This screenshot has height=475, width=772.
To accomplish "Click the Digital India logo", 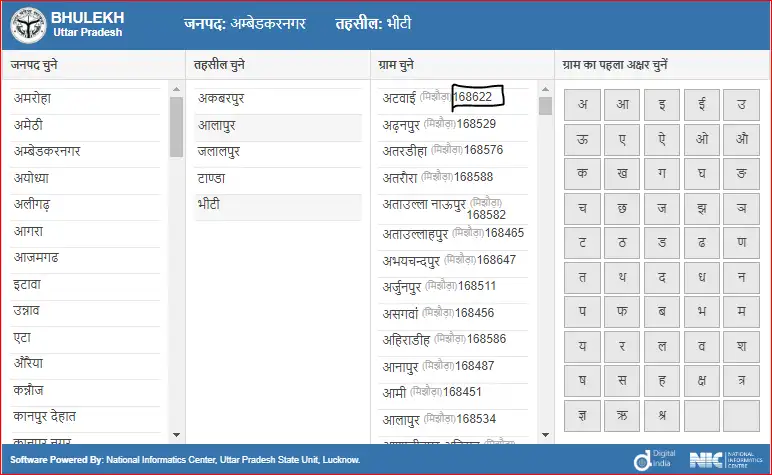I will 654,460.
